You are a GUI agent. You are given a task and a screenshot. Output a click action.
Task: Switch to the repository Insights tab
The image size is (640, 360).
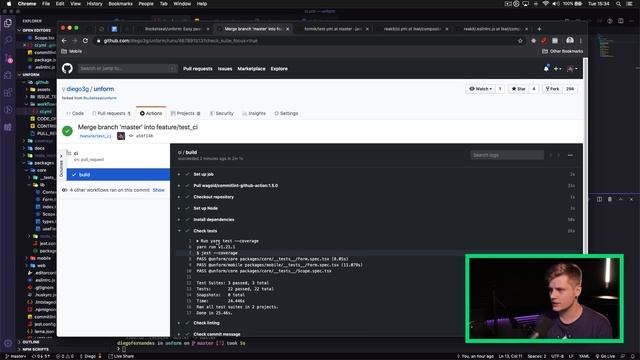pos(254,113)
